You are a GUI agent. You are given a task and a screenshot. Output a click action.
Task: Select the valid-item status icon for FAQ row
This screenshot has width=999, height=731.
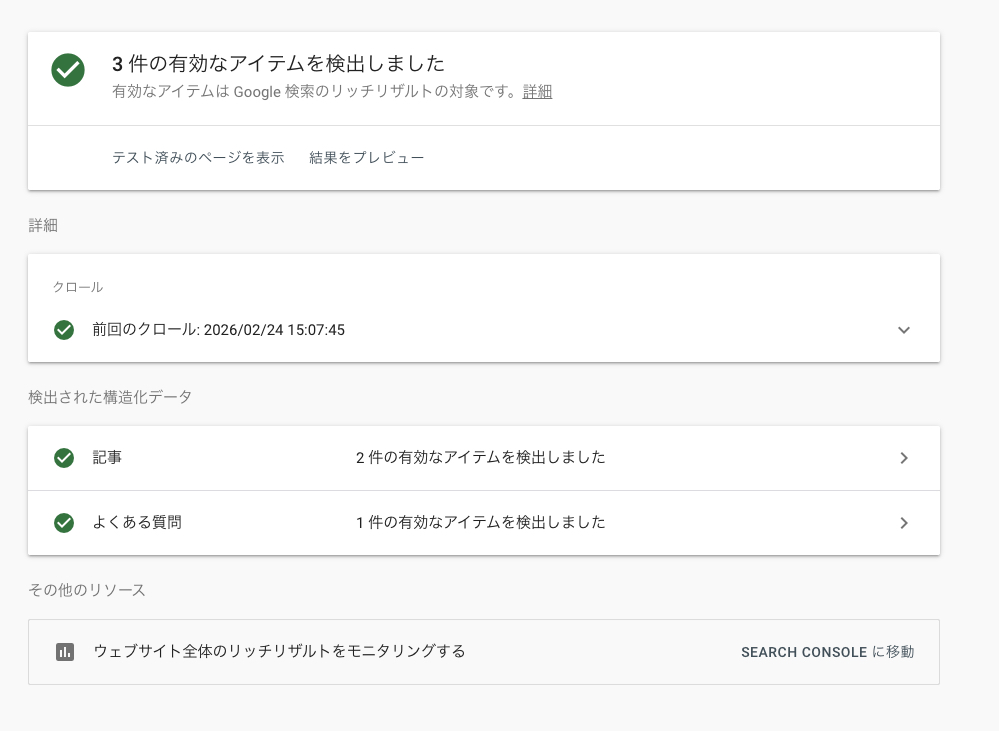point(64,522)
